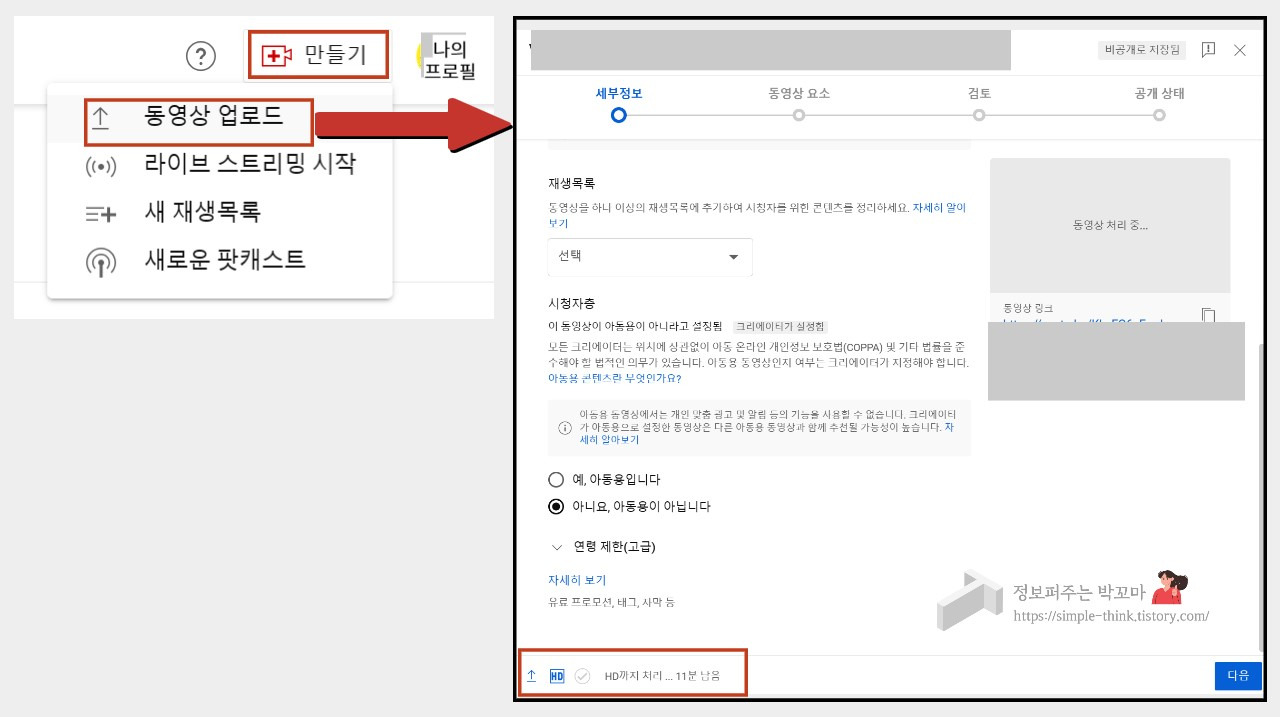Click the podcast antenna icon
The image size is (1280, 717).
click(100, 262)
